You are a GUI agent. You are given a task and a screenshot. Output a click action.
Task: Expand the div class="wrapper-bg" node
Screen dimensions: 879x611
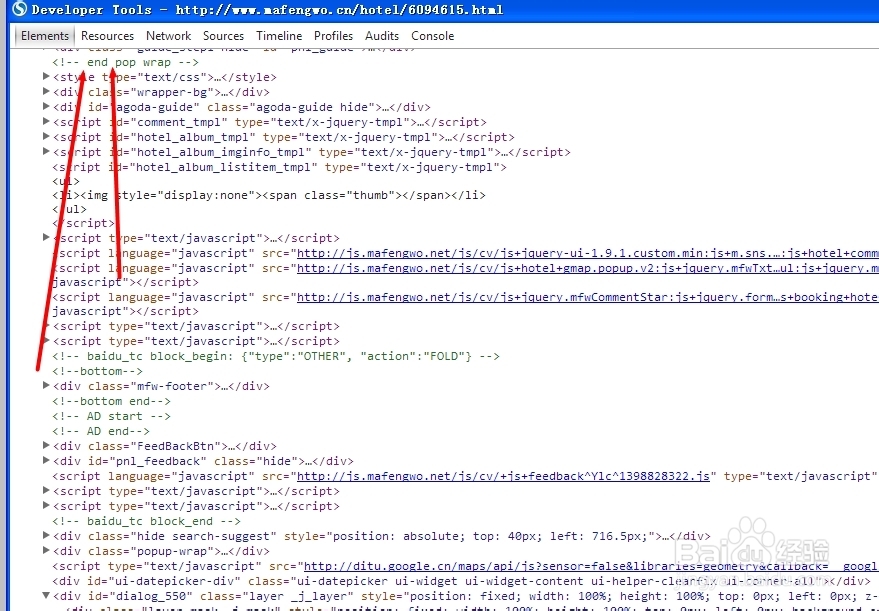[47, 91]
